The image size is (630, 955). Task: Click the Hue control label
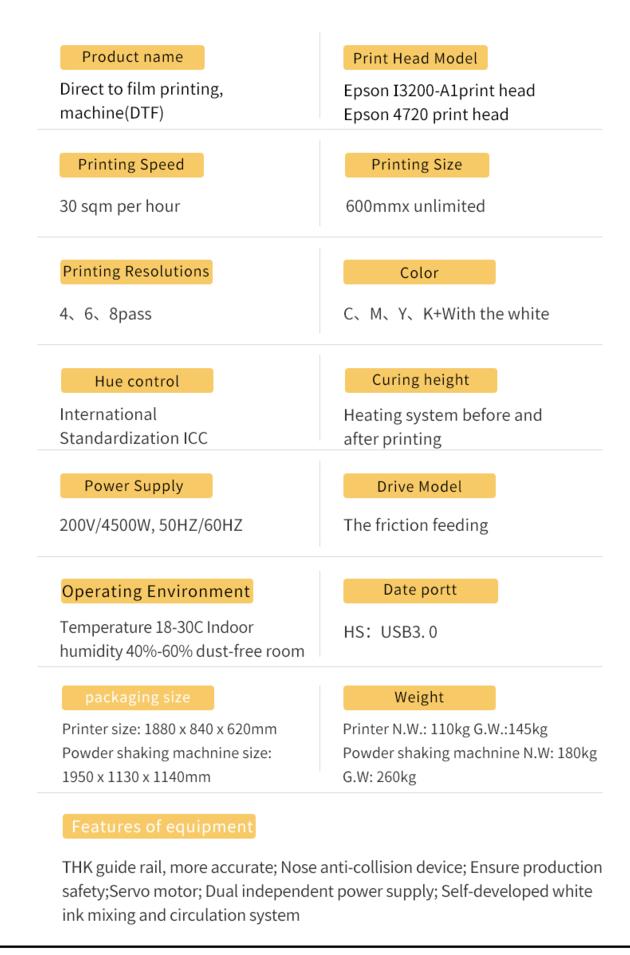pos(137,381)
